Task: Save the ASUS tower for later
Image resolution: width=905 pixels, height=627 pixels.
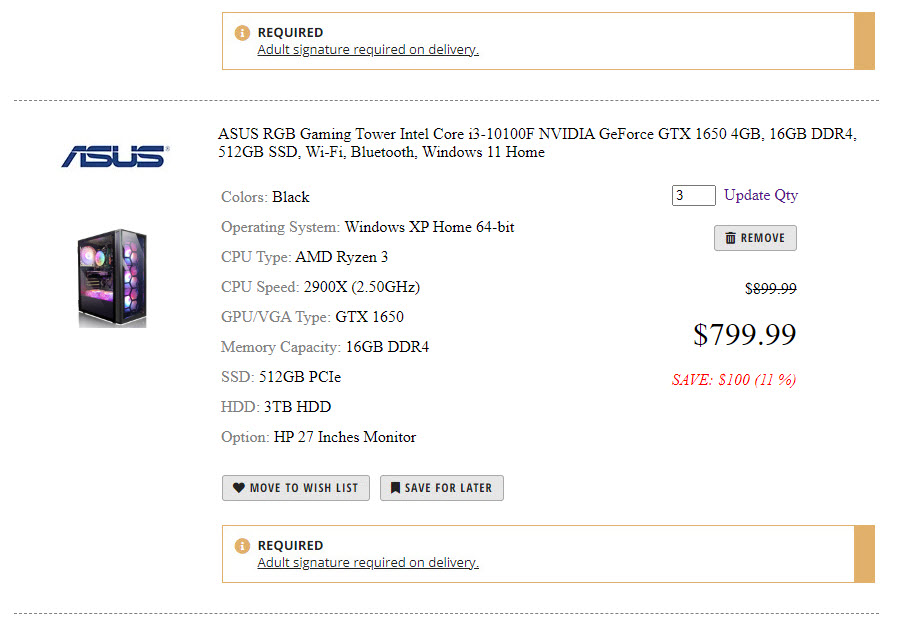Action: pyautogui.click(x=442, y=488)
